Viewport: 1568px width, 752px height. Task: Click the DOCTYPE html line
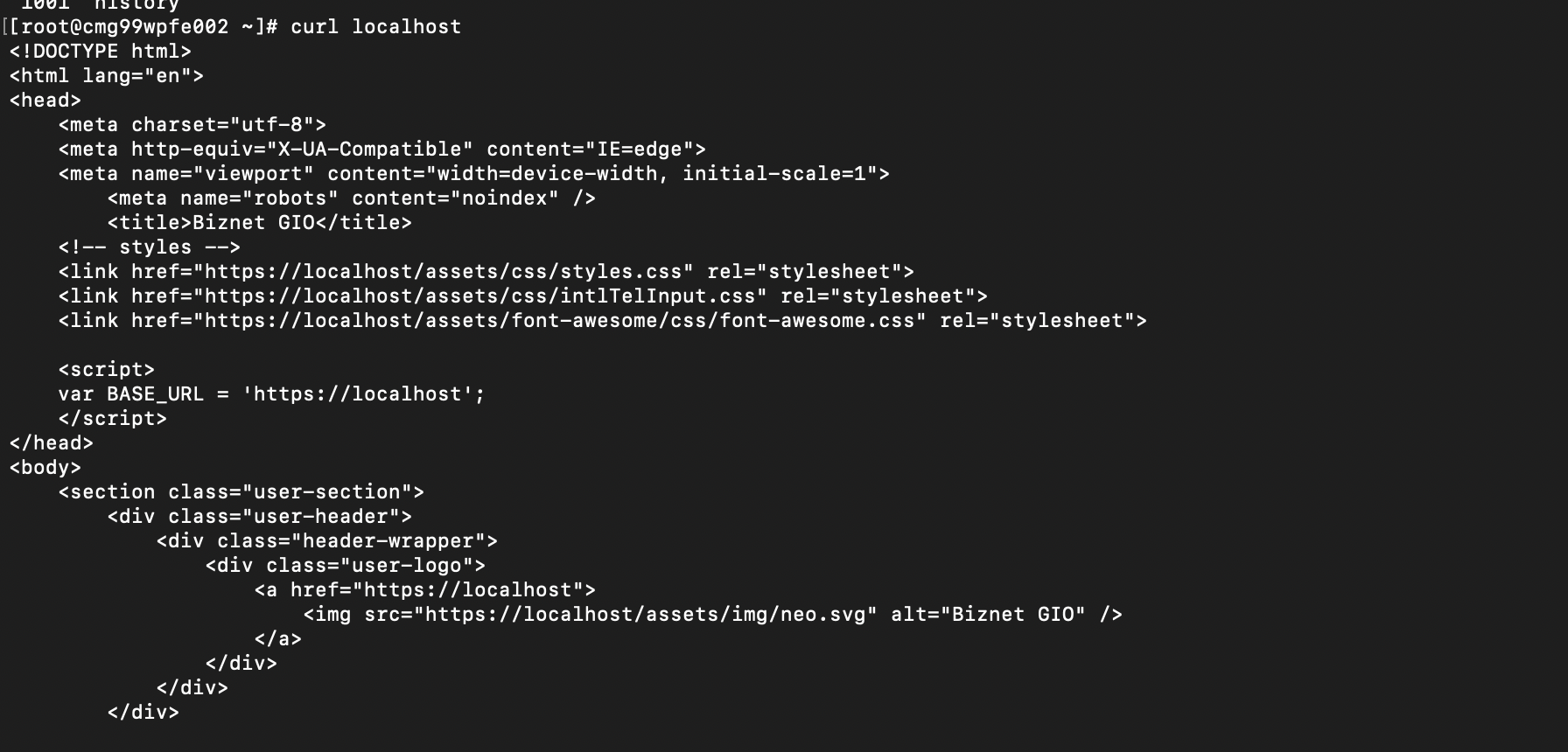100,52
